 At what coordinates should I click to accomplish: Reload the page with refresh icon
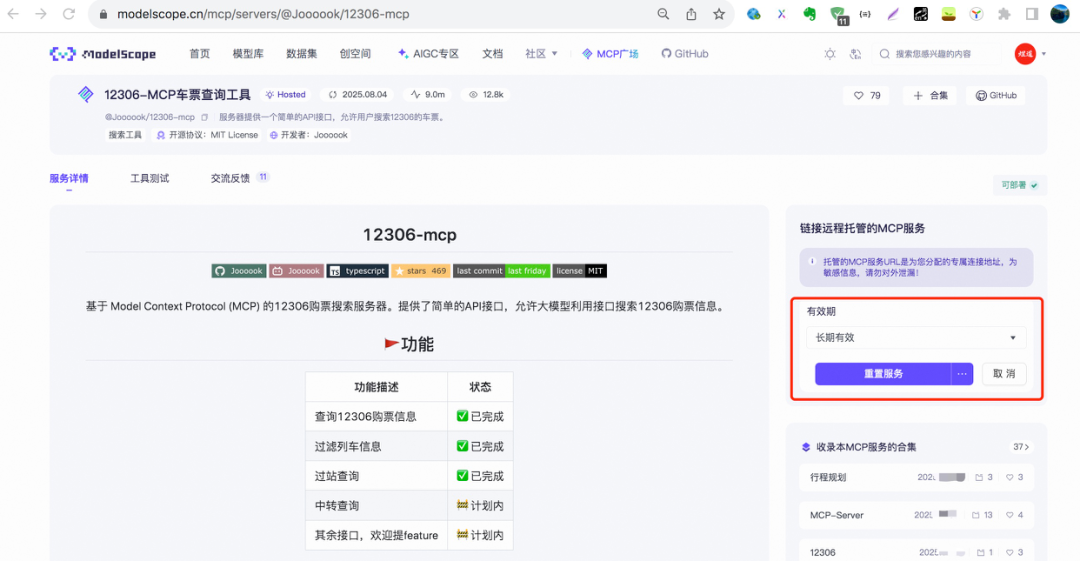69,14
